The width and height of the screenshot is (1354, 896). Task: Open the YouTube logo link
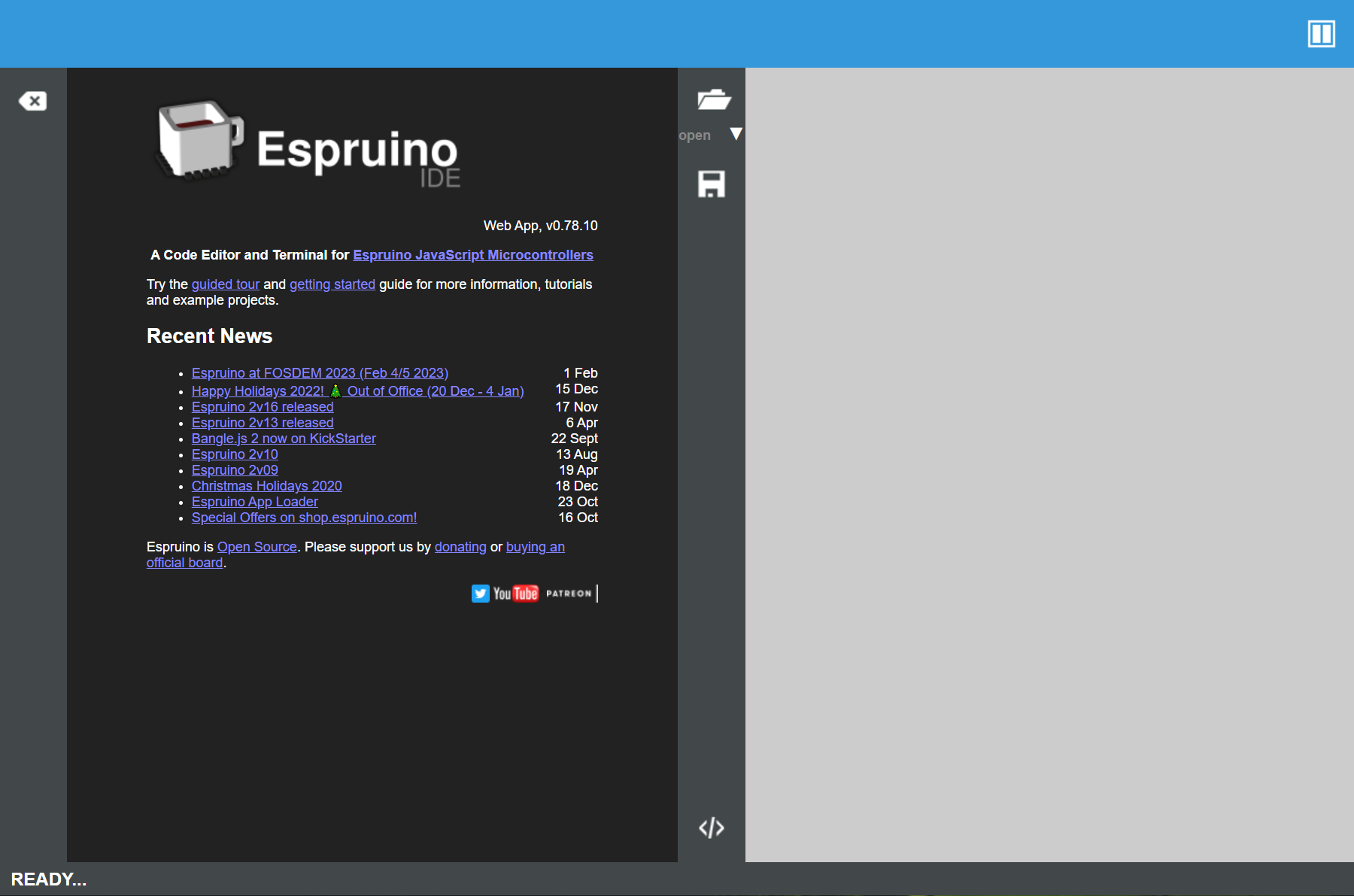[516, 594]
